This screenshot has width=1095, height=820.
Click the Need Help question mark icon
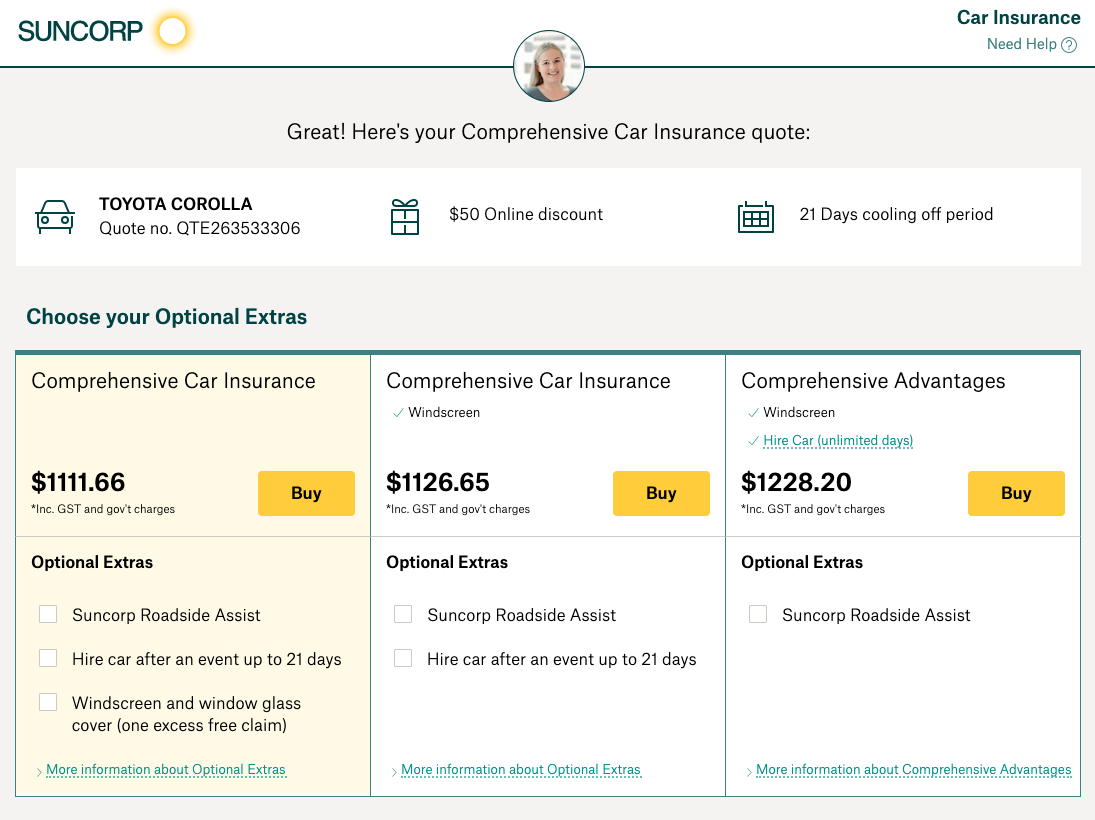point(1069,45)
